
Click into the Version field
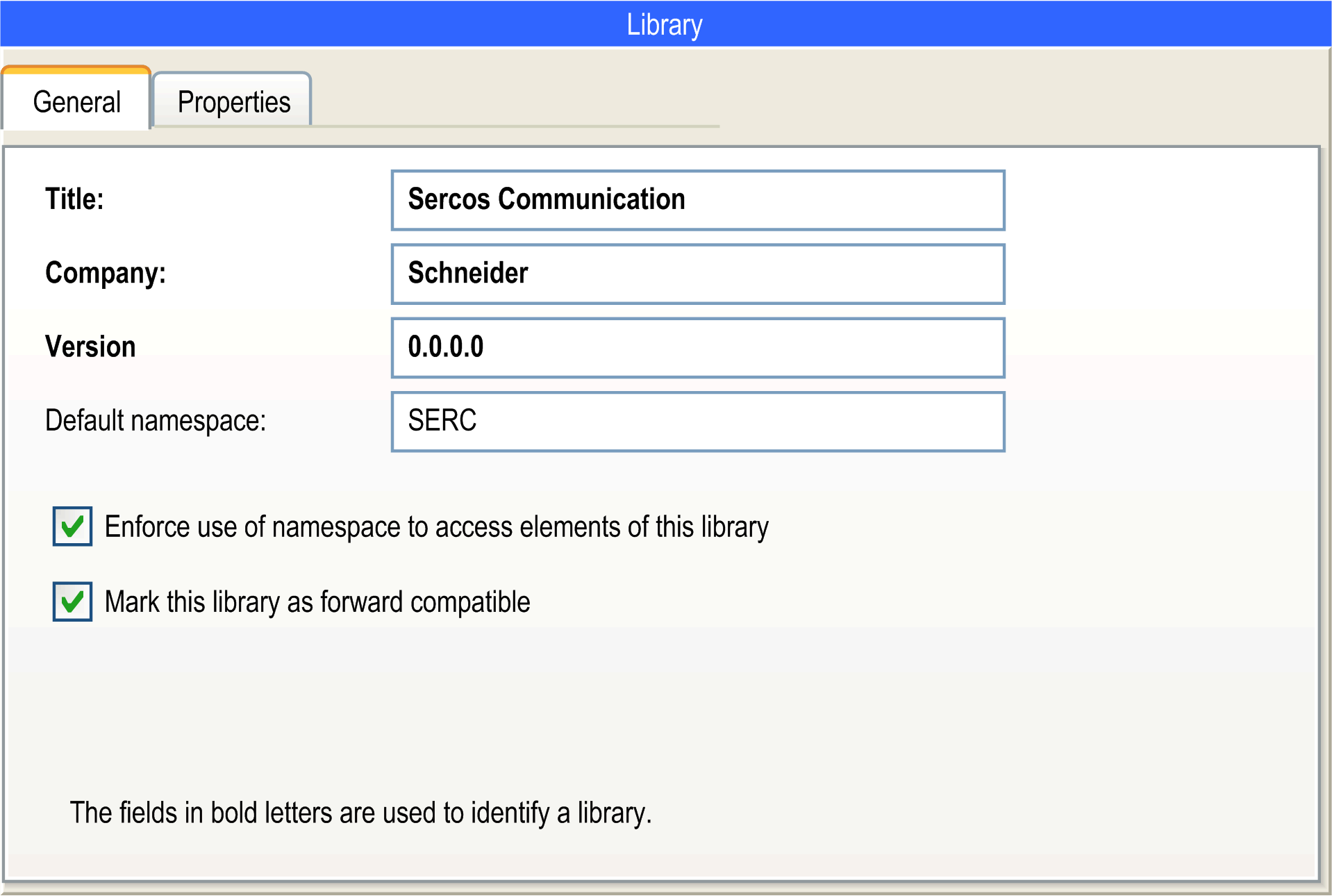pyautogui.click(x=833, y=347)
